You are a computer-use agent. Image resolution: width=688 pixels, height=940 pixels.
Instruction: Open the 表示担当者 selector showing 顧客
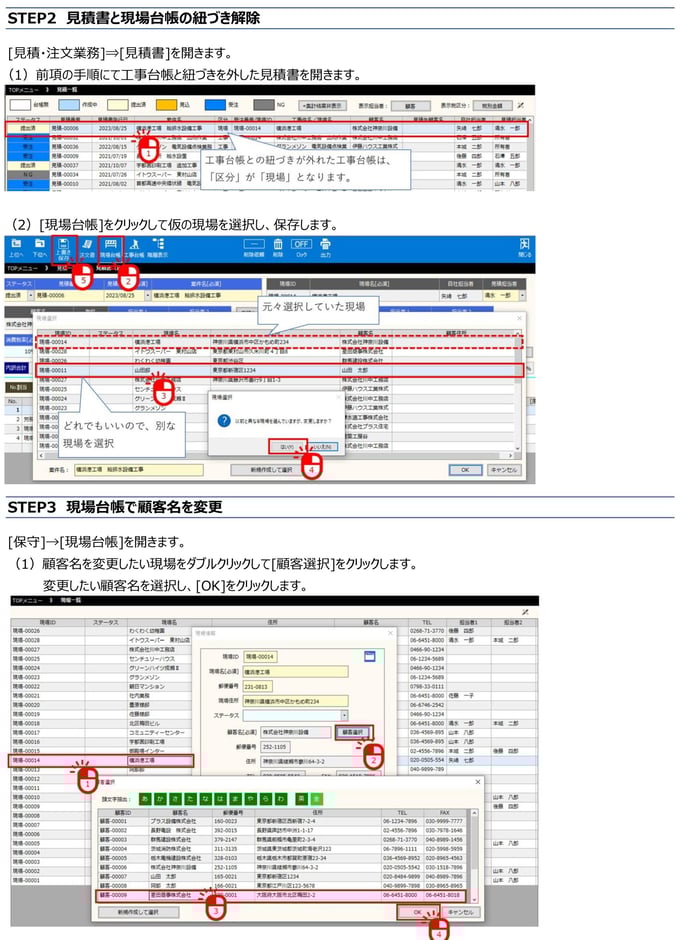410,104
